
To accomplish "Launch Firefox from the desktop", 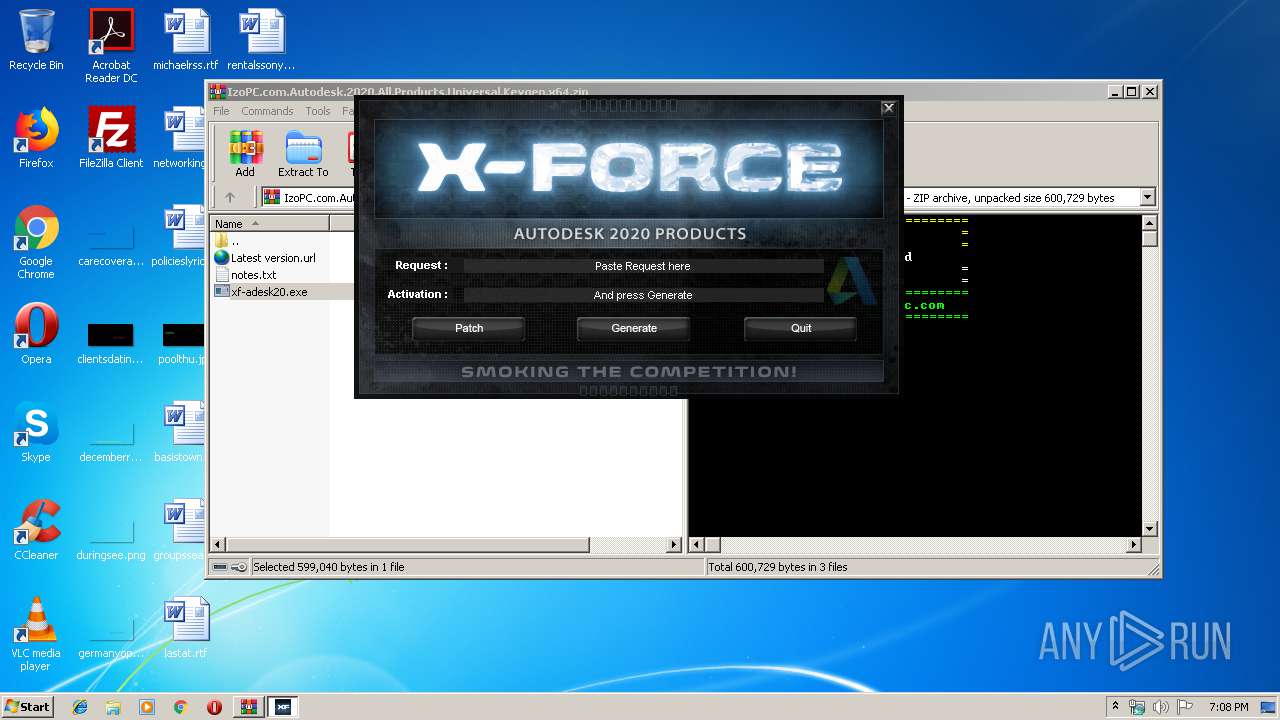I will pos(36,138).
